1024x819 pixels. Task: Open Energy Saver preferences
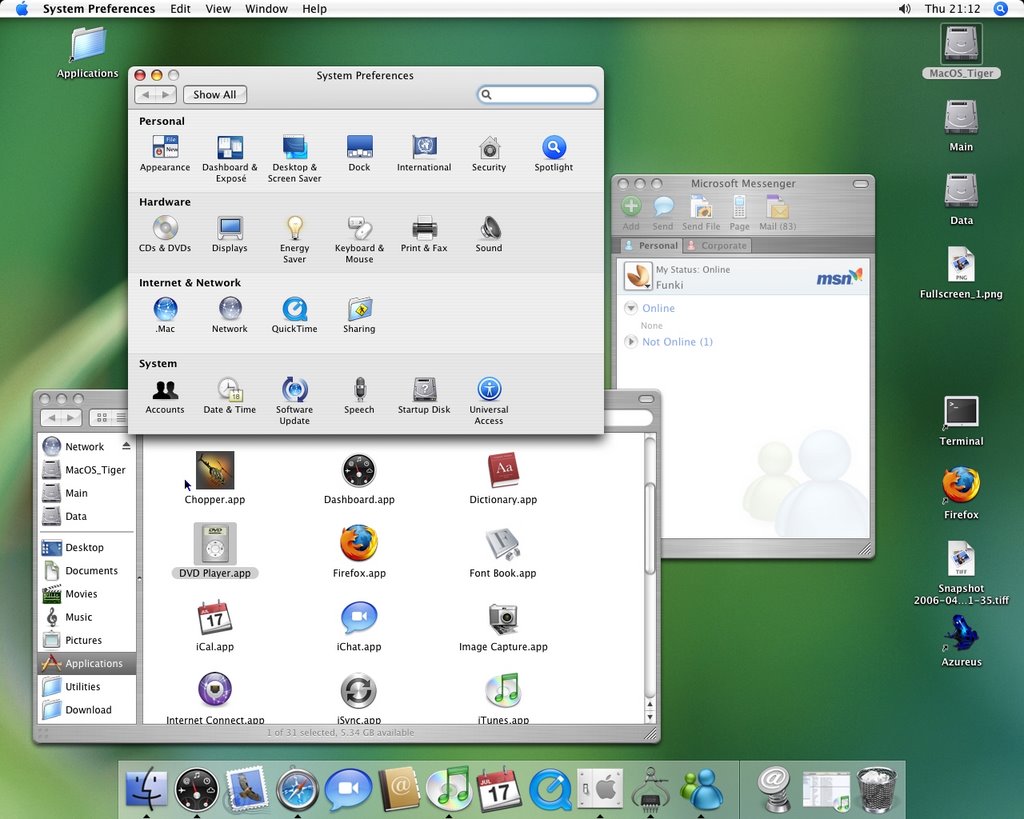pos(295,240)
